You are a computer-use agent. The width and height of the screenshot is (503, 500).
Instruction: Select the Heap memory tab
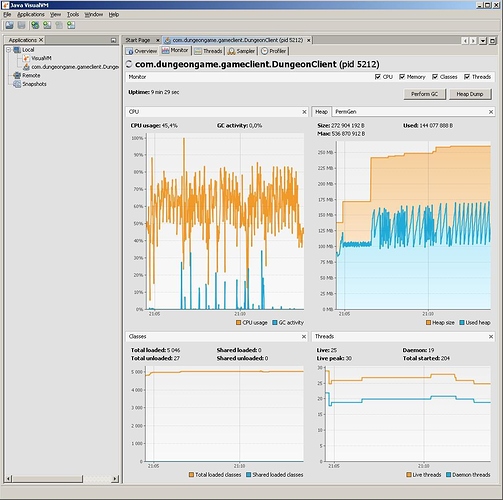(321, 112)
